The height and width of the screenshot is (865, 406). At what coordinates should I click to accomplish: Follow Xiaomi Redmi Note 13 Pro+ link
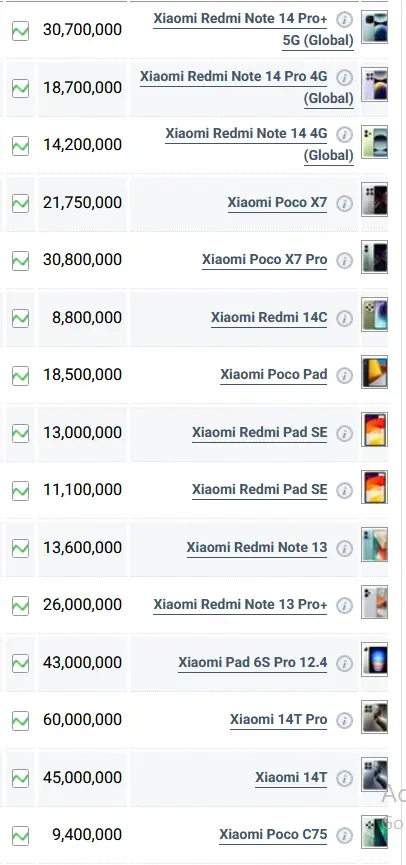[x=240, y=605]
